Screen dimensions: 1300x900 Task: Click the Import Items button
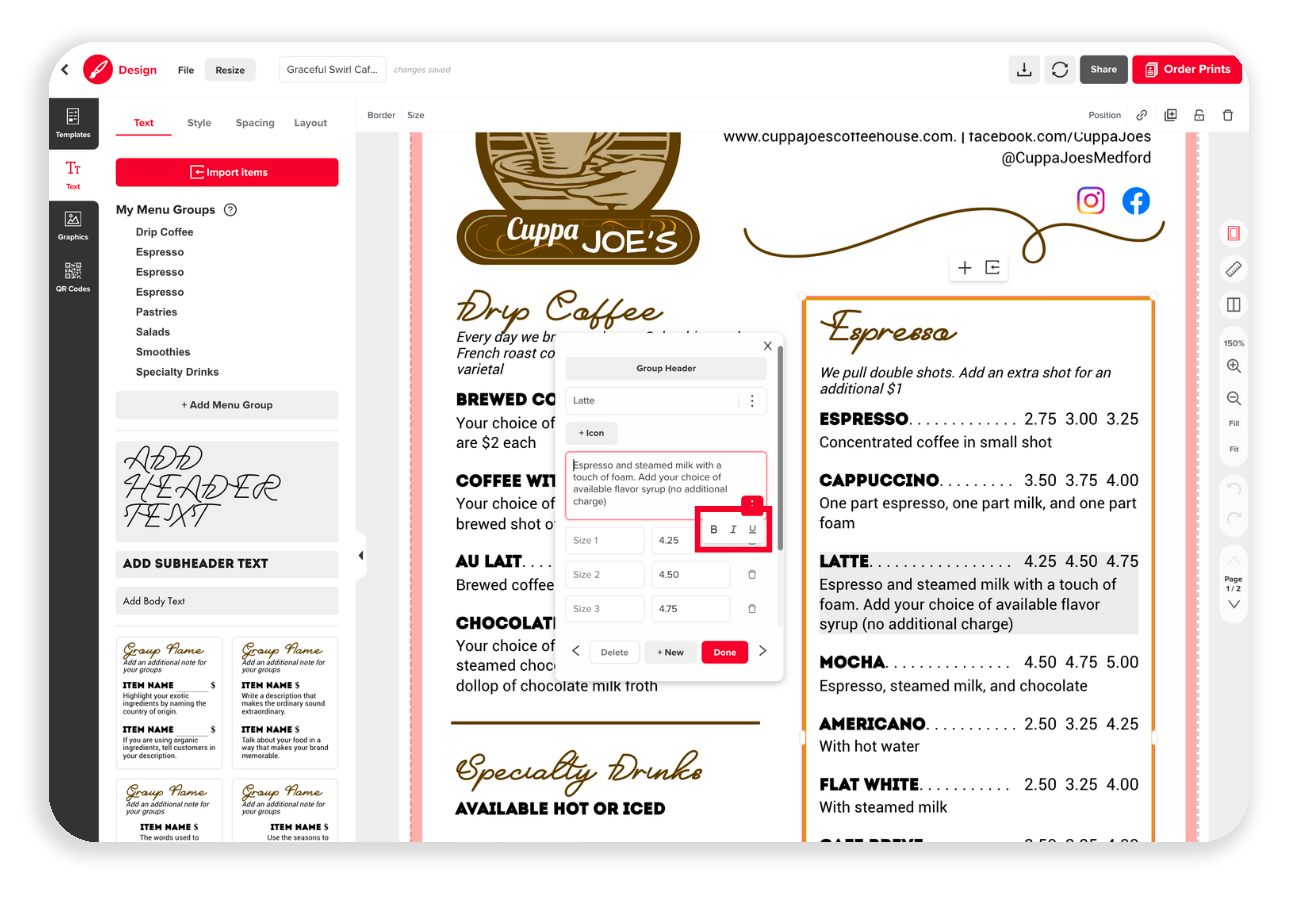(x=227, y=172)
